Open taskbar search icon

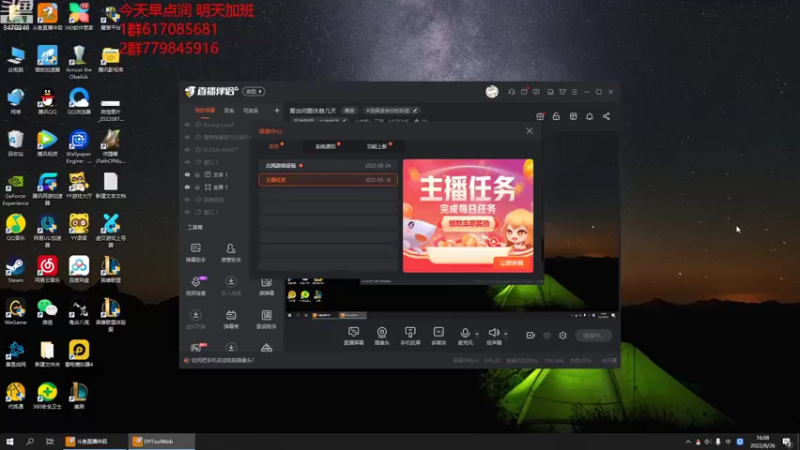point(30,441)
